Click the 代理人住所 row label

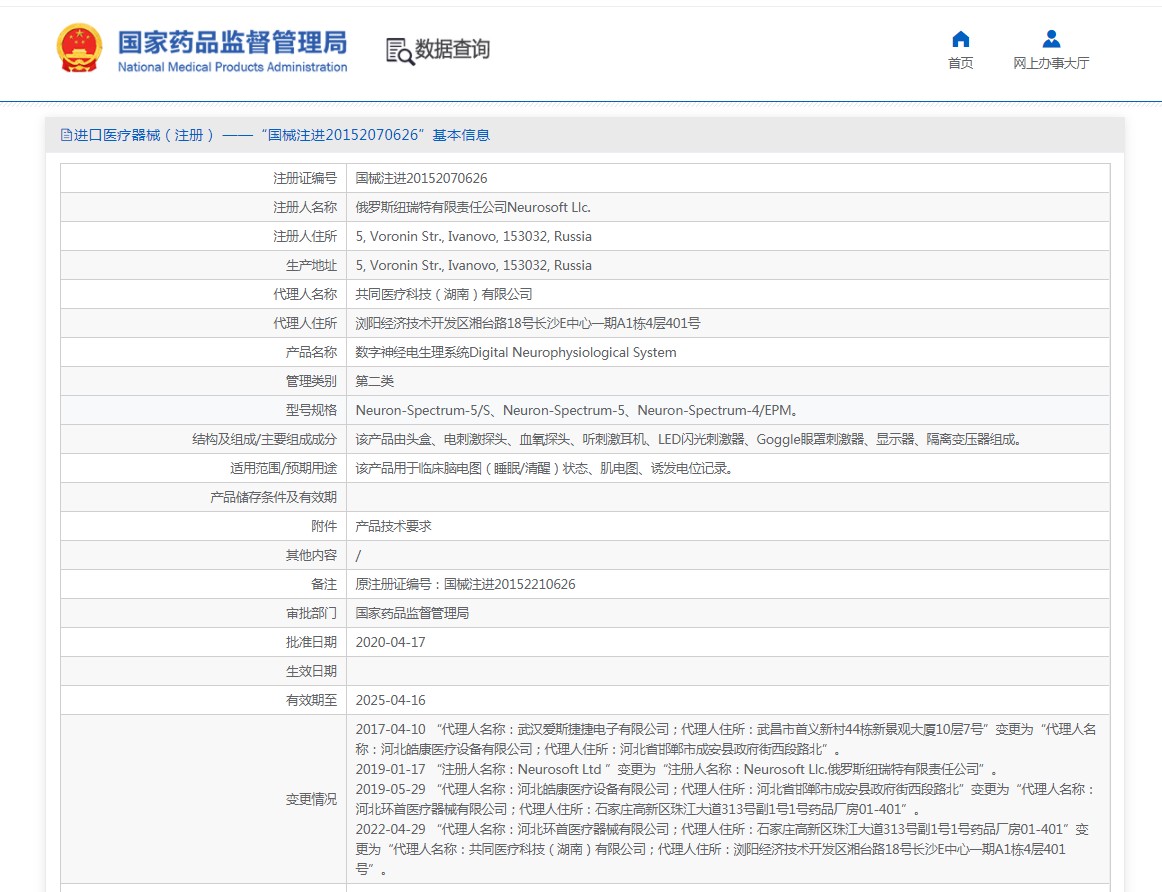[x=305, y=323]
